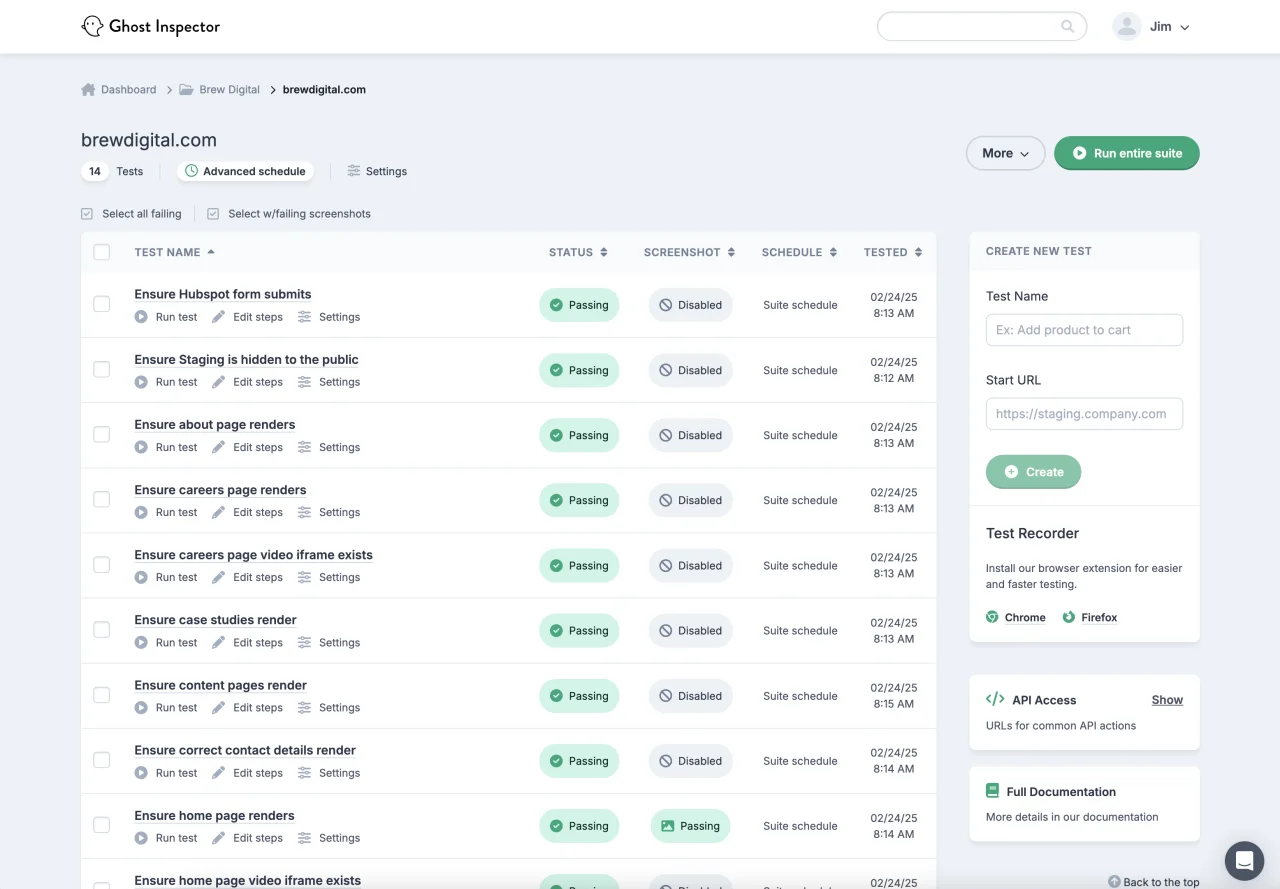Viewport: 1280px width, 889px height.
Task: Sort by the STATUS column
Action: pos(578,252)
